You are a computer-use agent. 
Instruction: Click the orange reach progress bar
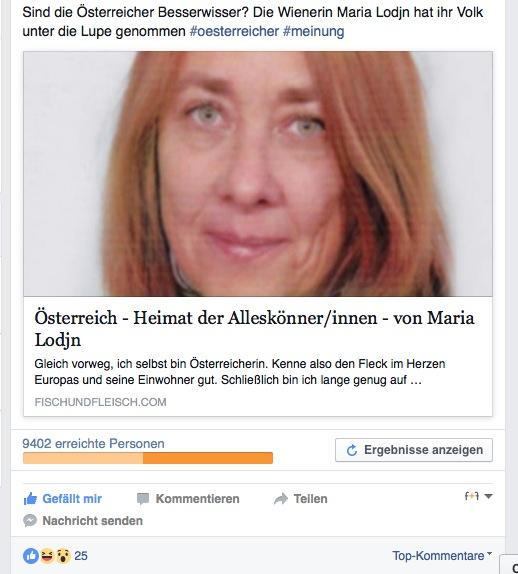(148, 458)
